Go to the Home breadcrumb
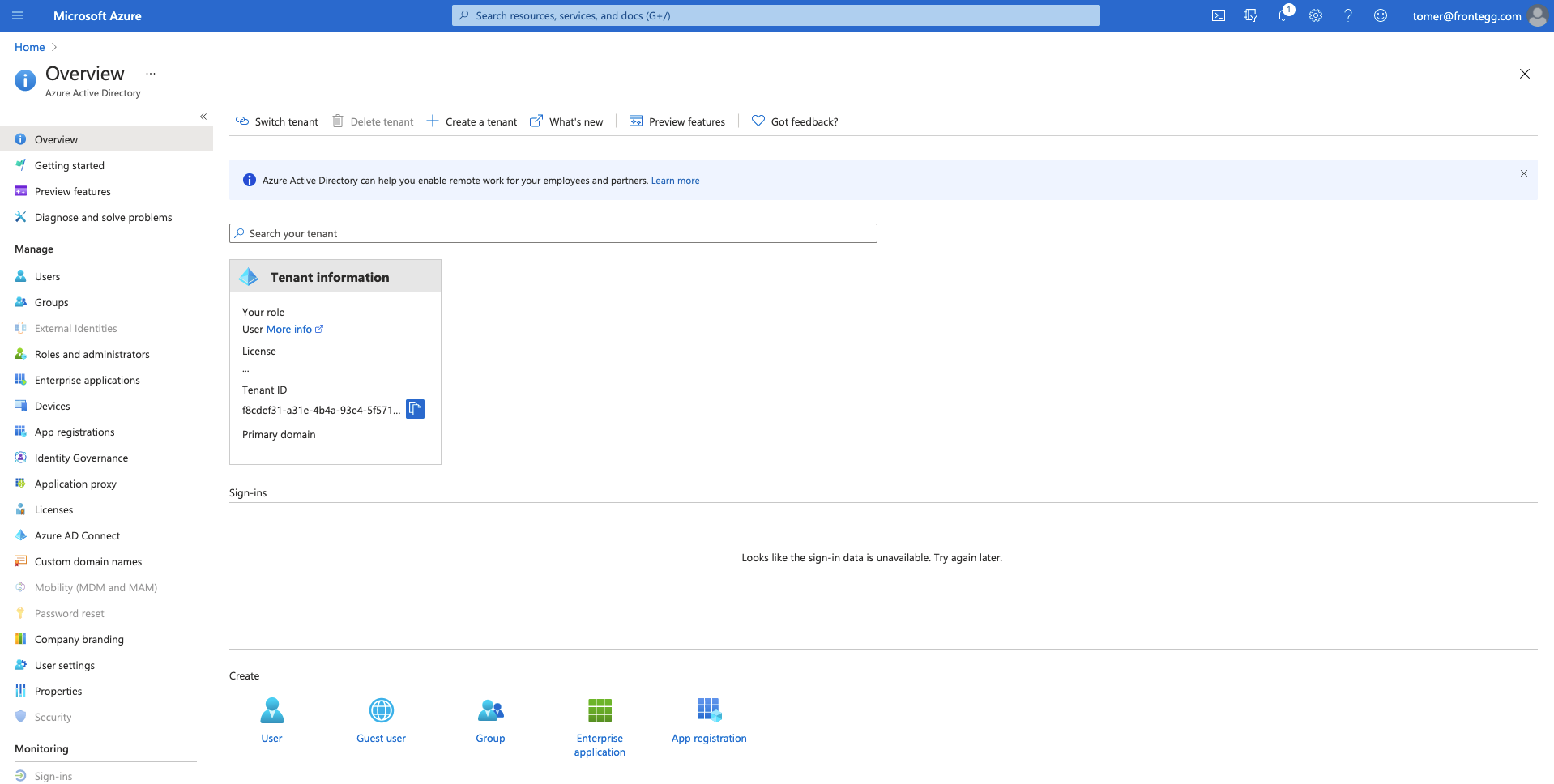Viewport: 1554px width, 784px height. (x=30, y=47)
